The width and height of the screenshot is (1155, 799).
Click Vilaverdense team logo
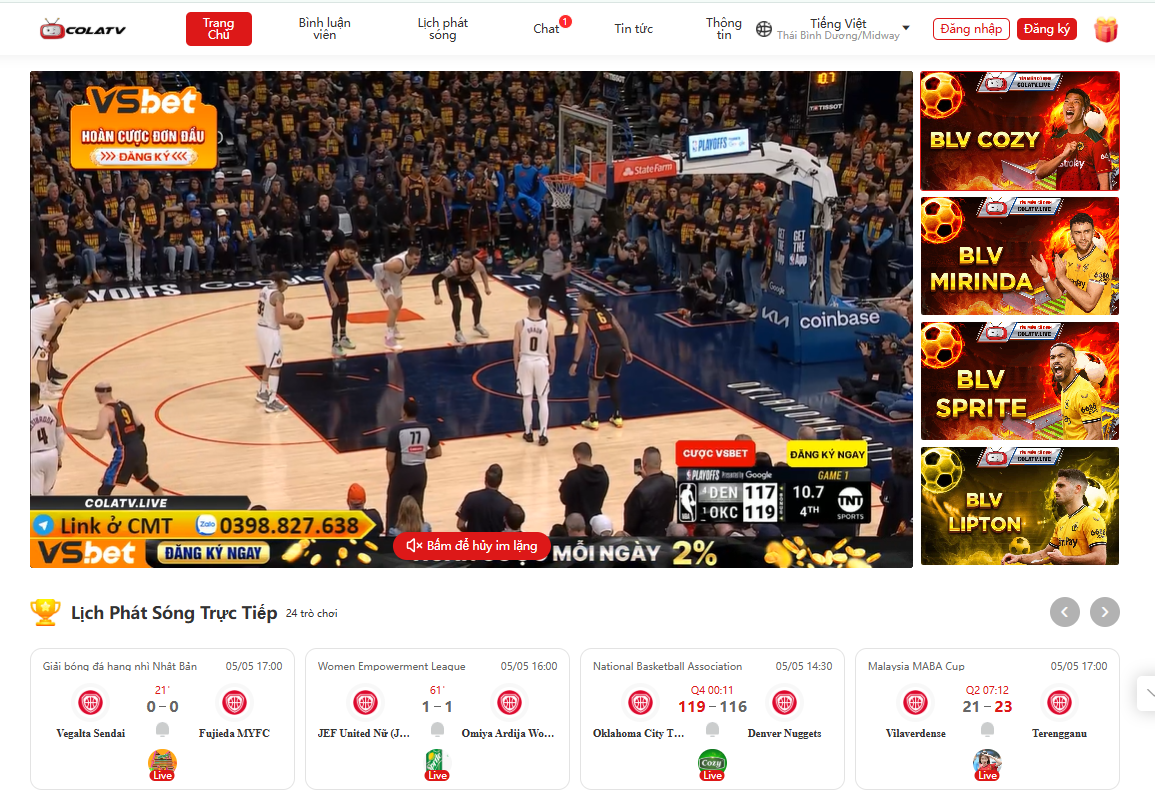coord(915,703)
